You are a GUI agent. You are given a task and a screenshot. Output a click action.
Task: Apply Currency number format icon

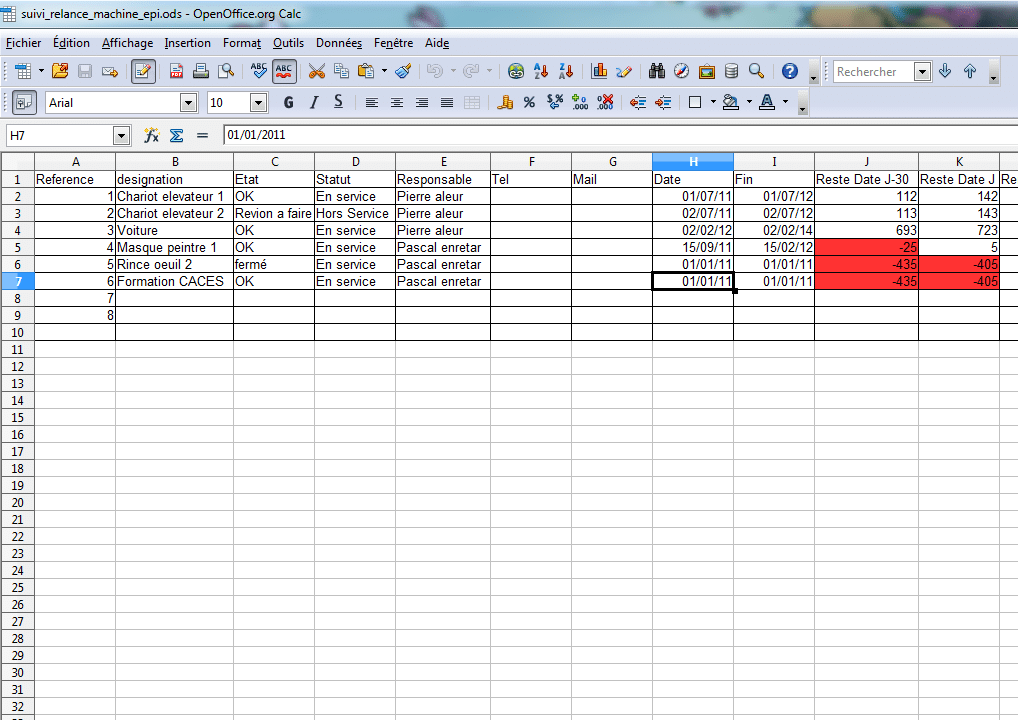(504, 102)
